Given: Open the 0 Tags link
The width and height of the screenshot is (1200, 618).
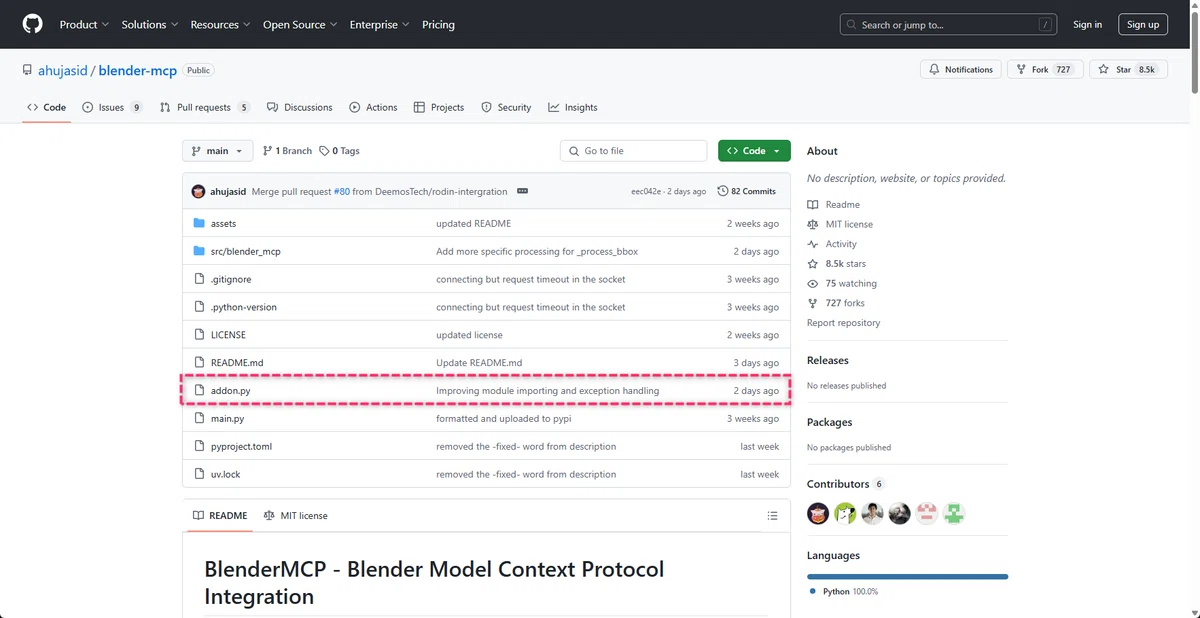Looking at the screenshot, I should coord(339,151).
